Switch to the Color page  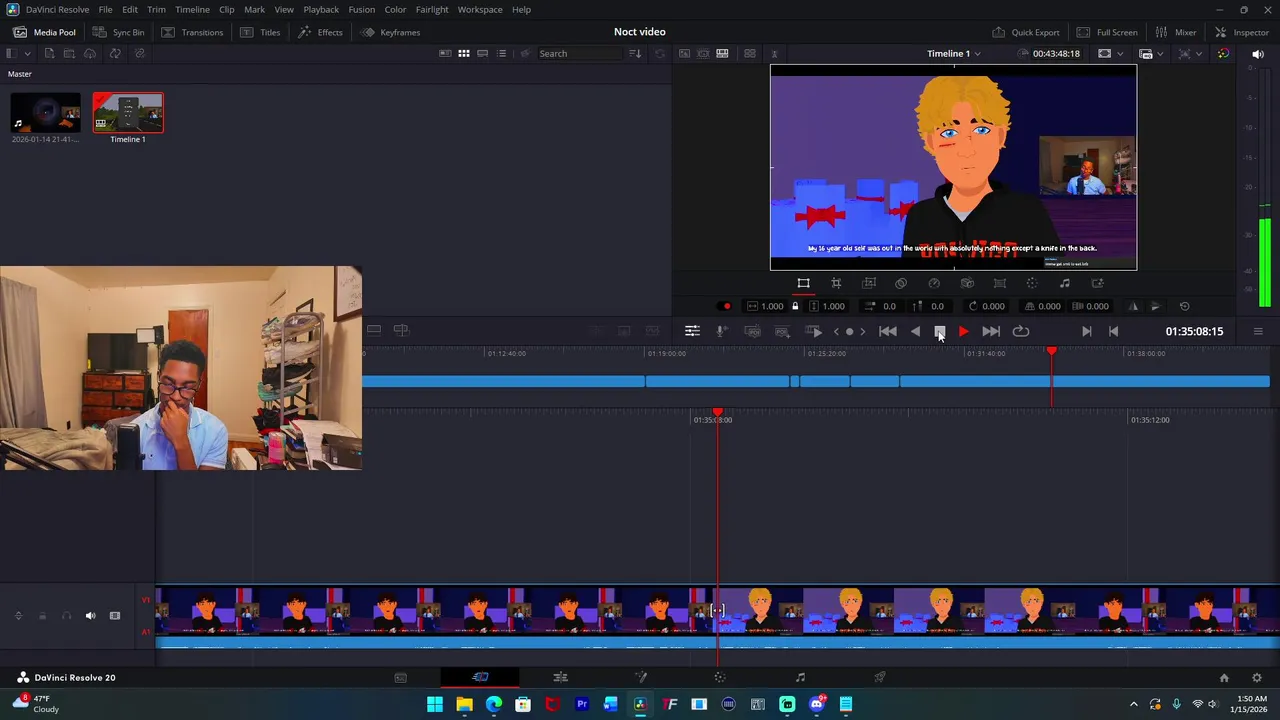(720, 677)
